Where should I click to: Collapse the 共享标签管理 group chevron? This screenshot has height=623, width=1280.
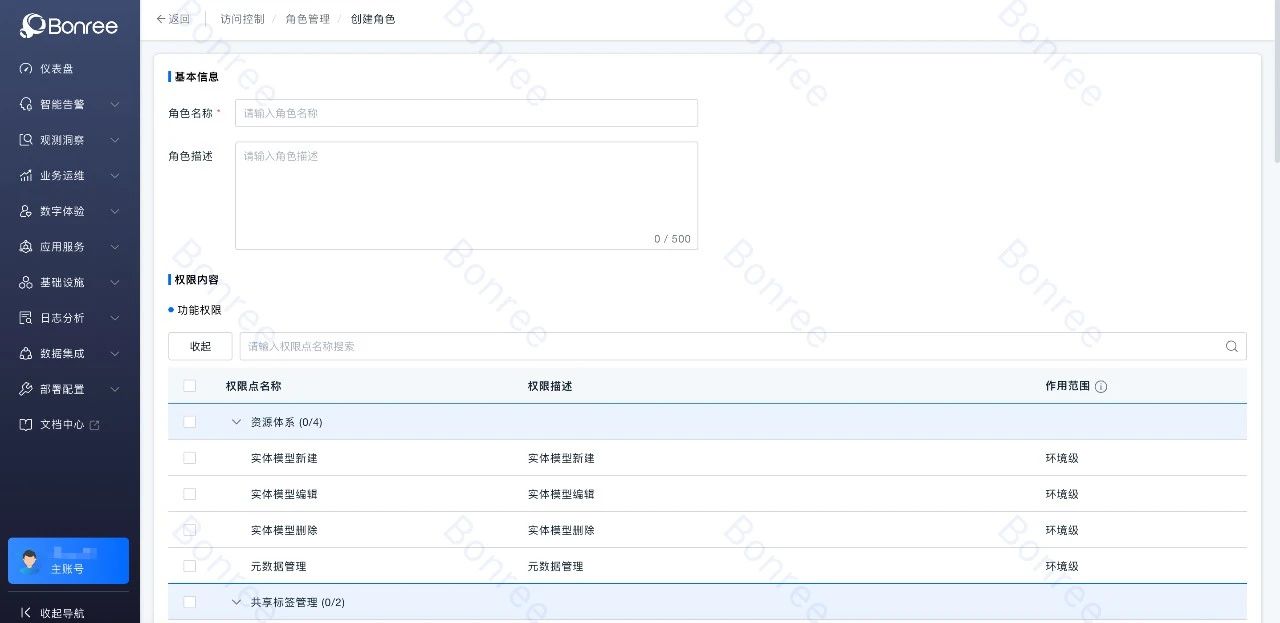coord(236,602)
